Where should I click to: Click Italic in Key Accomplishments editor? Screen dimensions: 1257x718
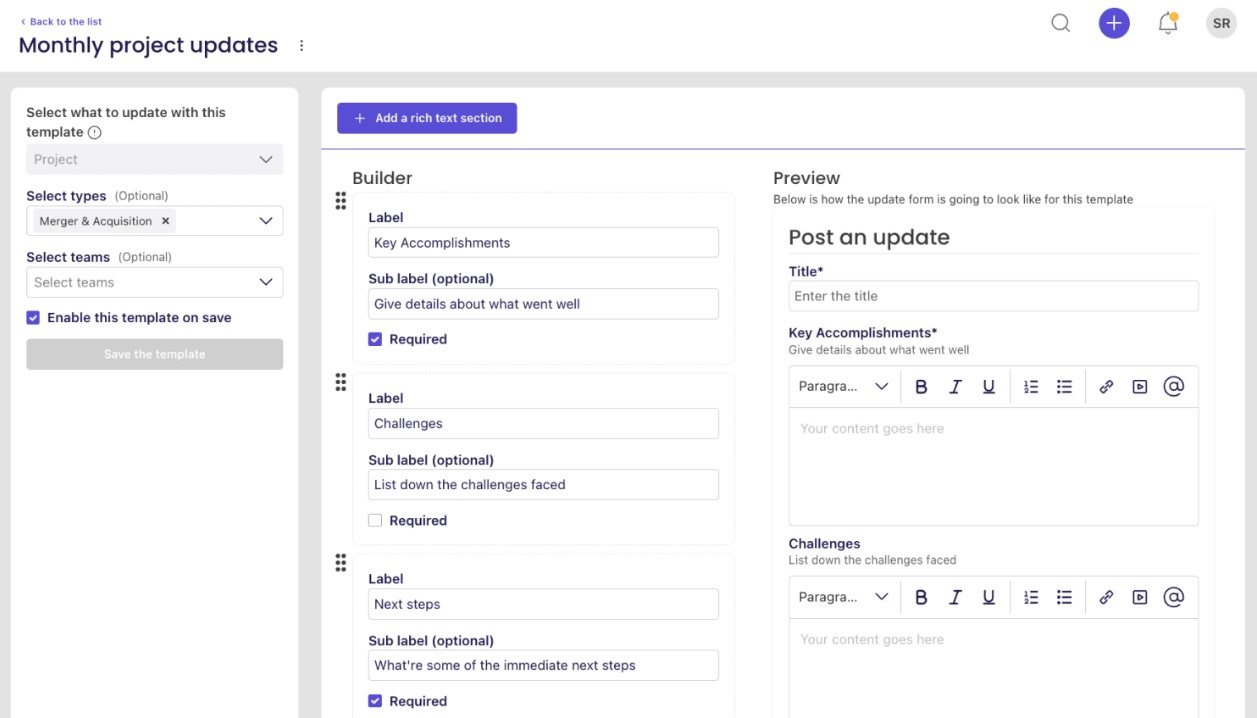[x=955, y=387]
